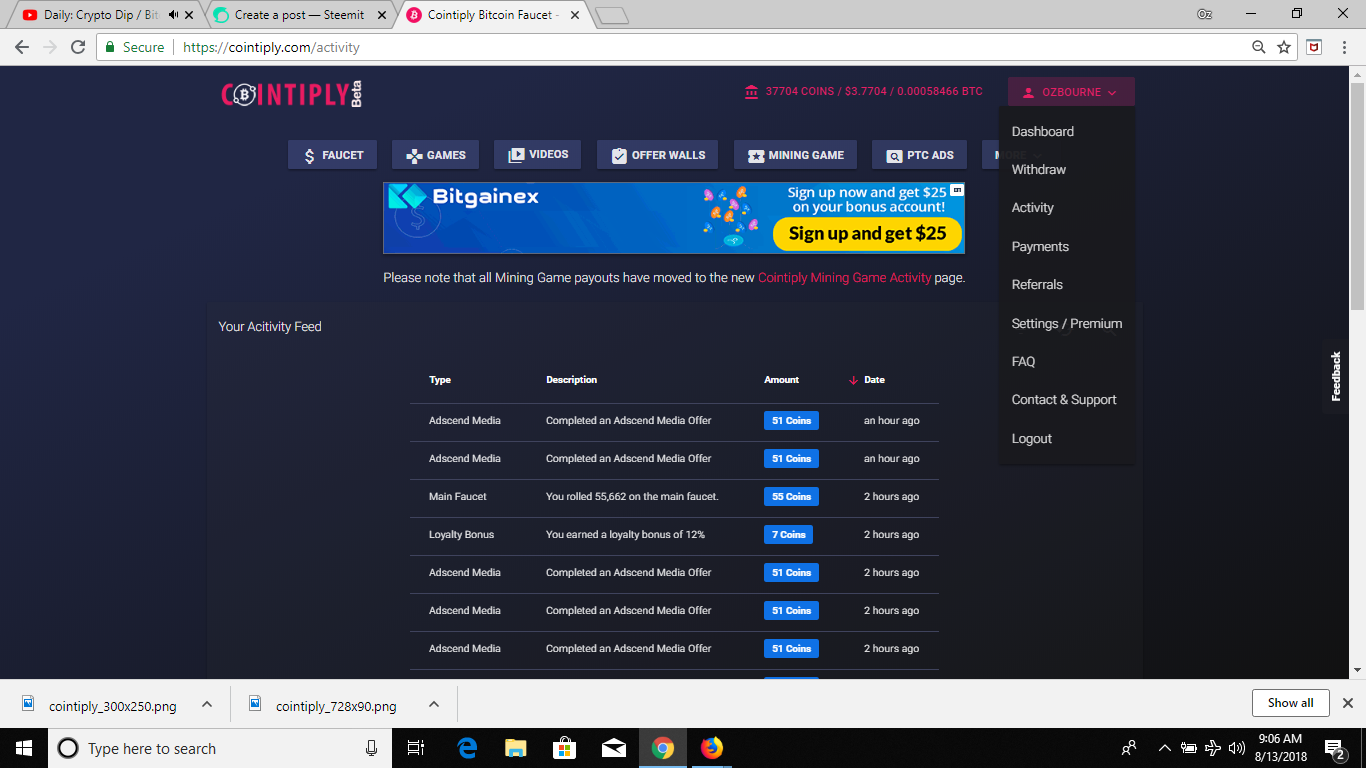Open the Games section
The width and height of the screenshot is (1366, 768).
pos(435,155)
